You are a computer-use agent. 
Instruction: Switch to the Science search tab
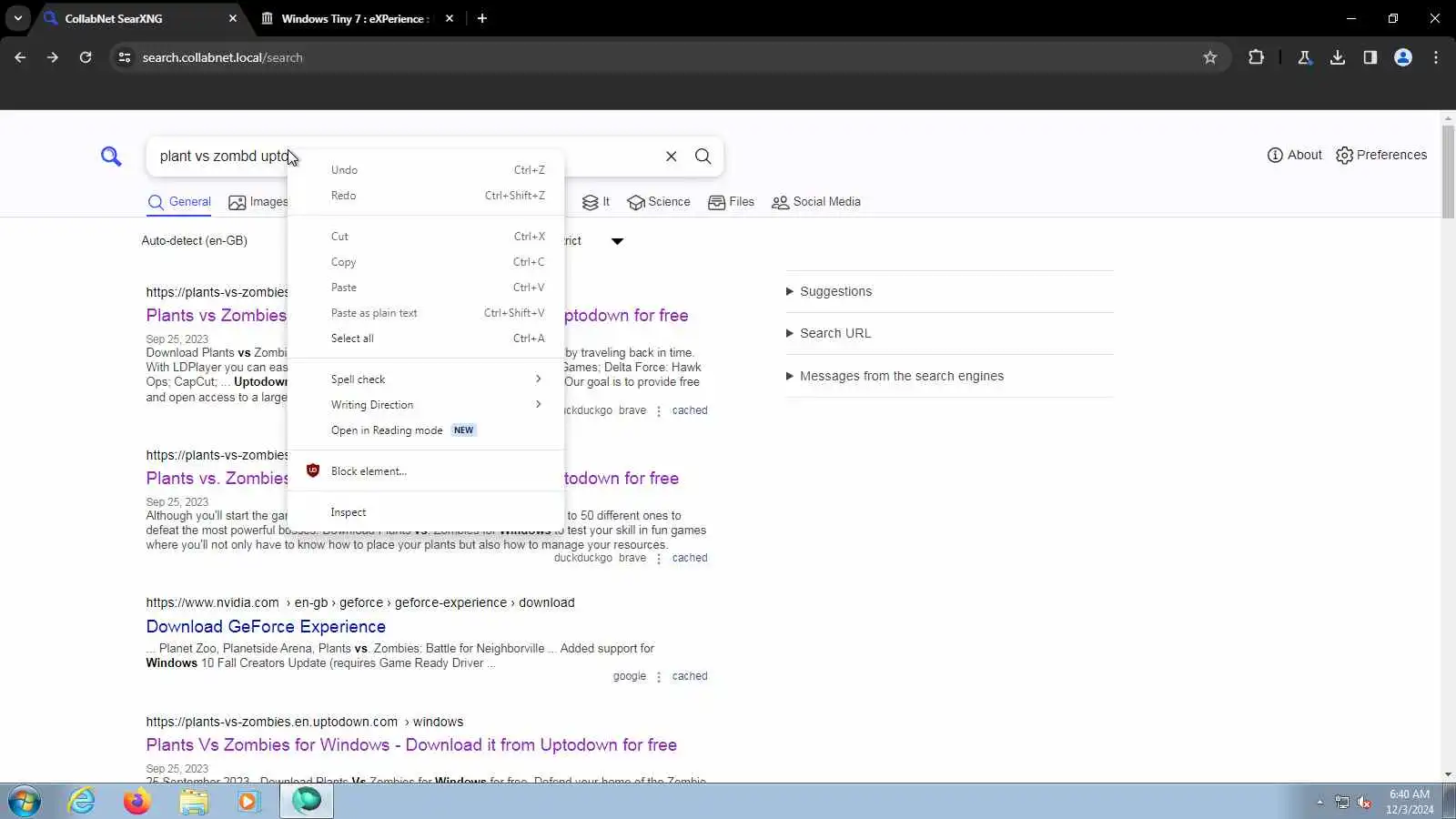659,202
